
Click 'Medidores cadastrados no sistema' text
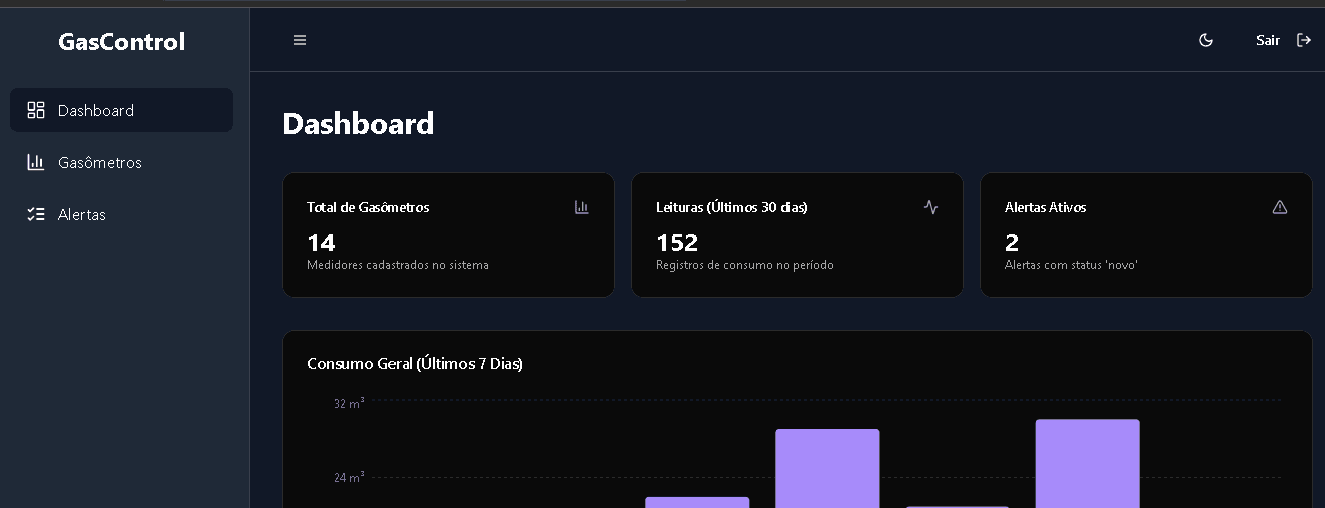[x=398, y=265]
